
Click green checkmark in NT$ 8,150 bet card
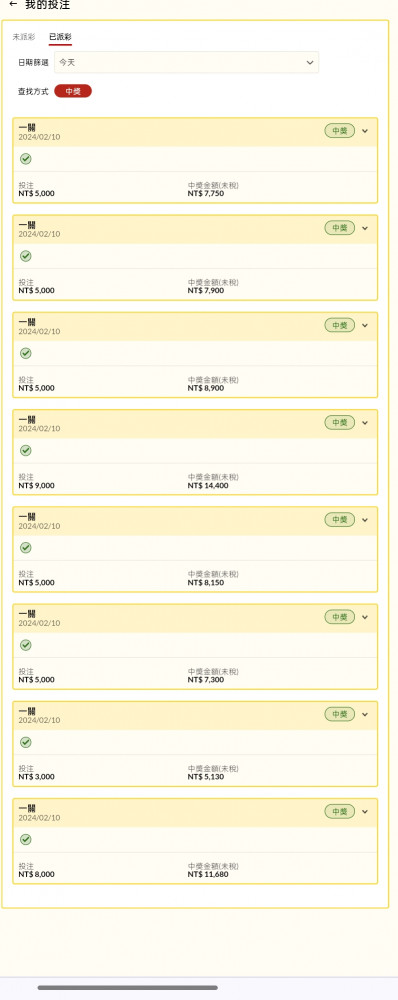tap(26, 548)
